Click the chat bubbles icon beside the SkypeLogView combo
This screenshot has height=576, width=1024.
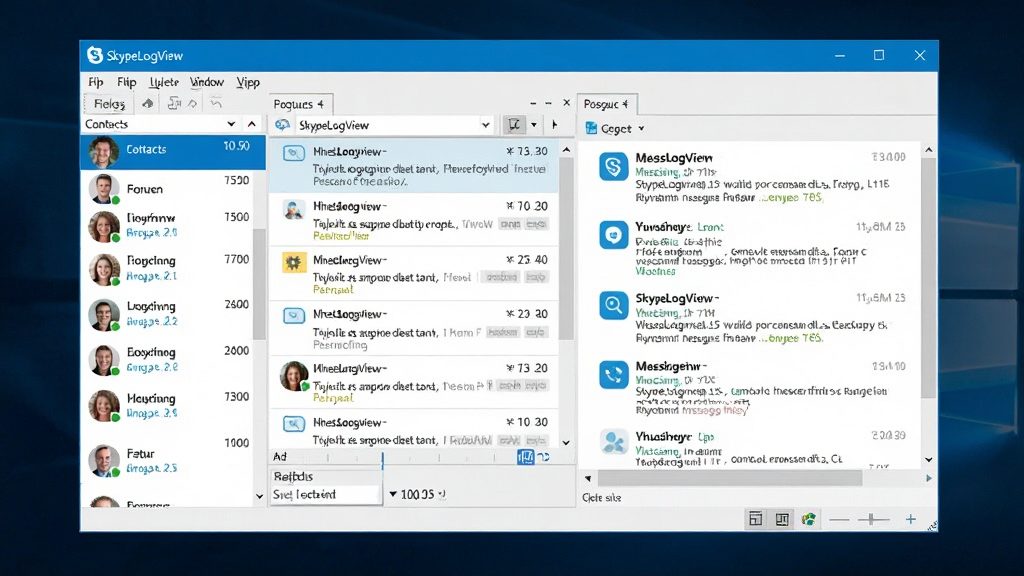tap(283, 125)
